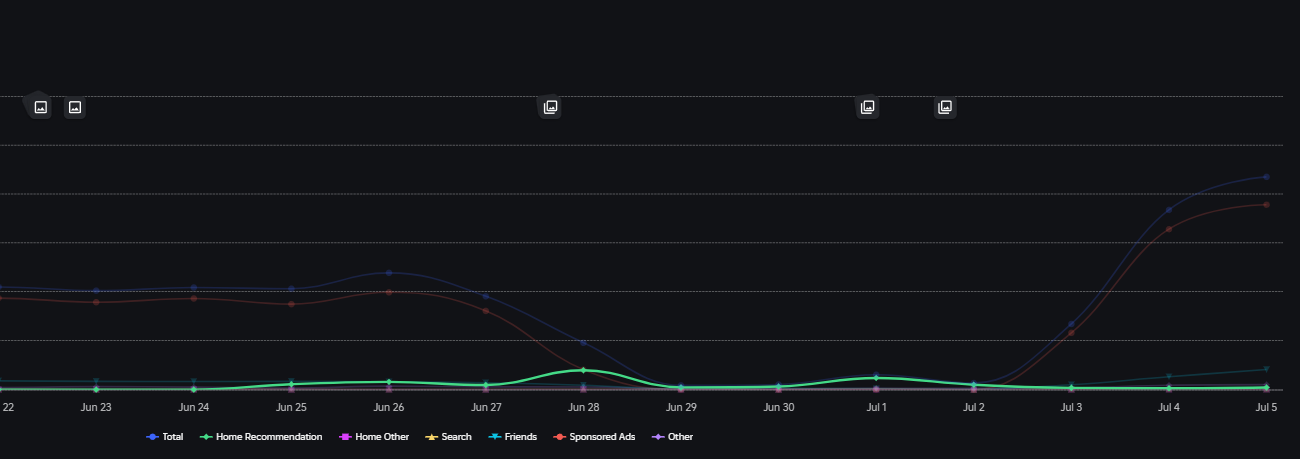The image size is (1300, 459).
Task: Toggle the Search series in legend
Action: (x=448, y=437)
